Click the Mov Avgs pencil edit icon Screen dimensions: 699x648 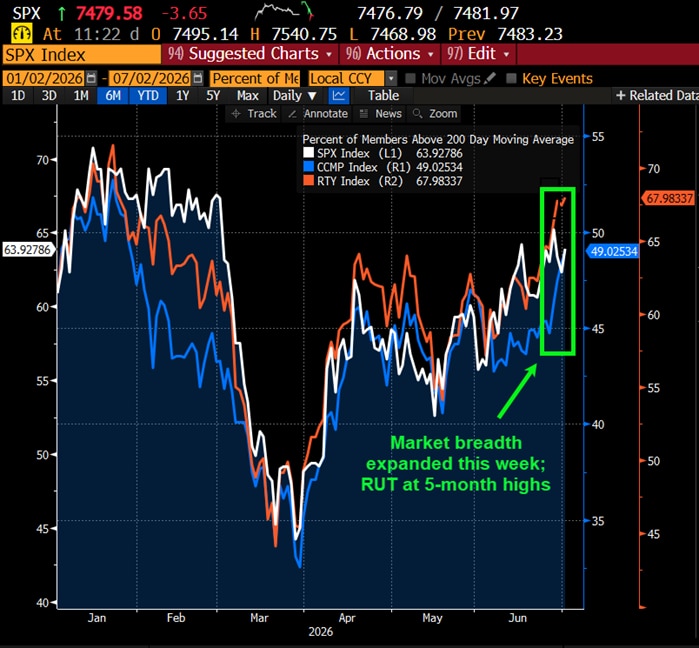coord(489,78)
